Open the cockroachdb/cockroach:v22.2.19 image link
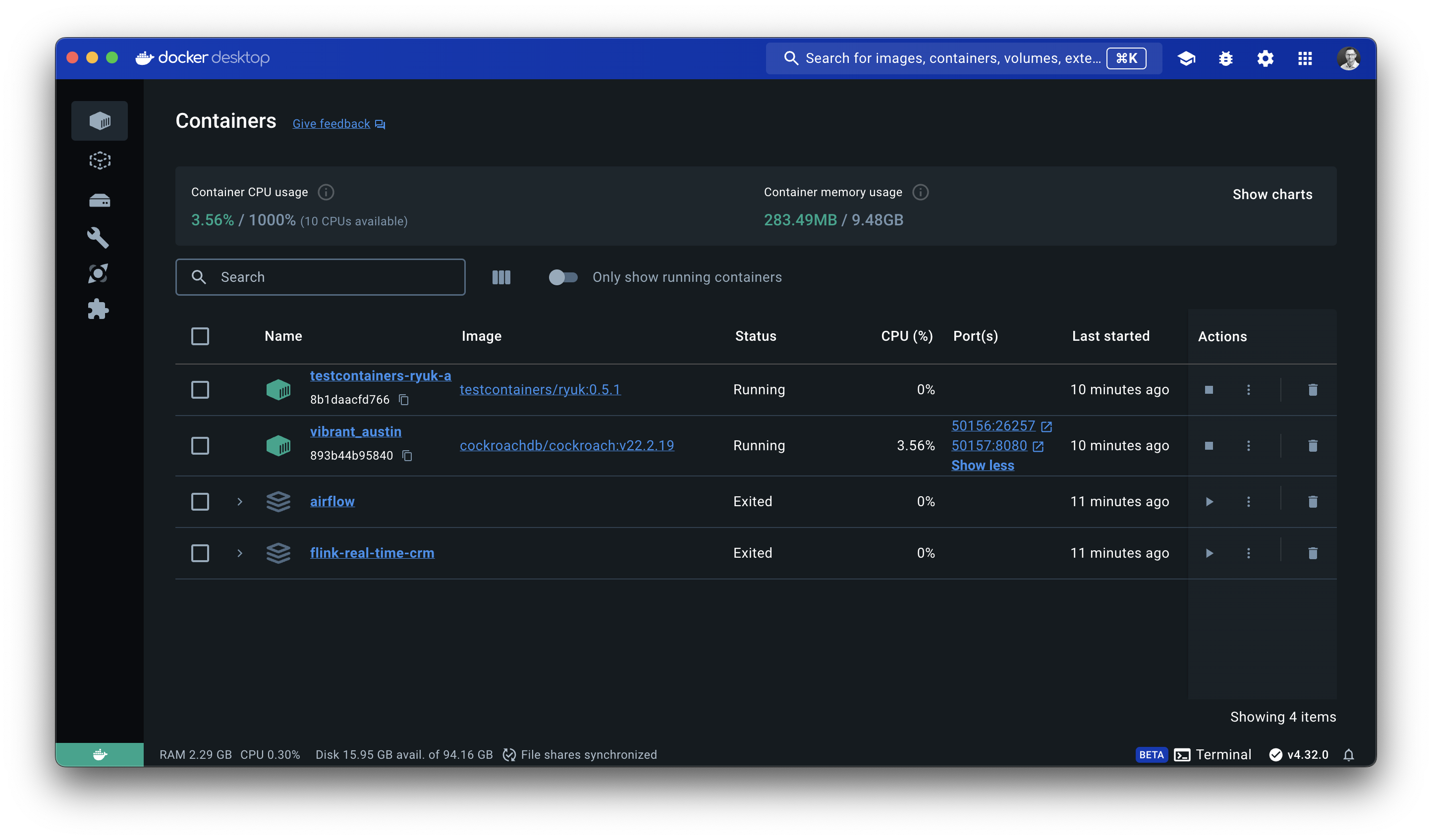Image resolution: width=1432 pixels, height=840 pixels. point(567,445)
